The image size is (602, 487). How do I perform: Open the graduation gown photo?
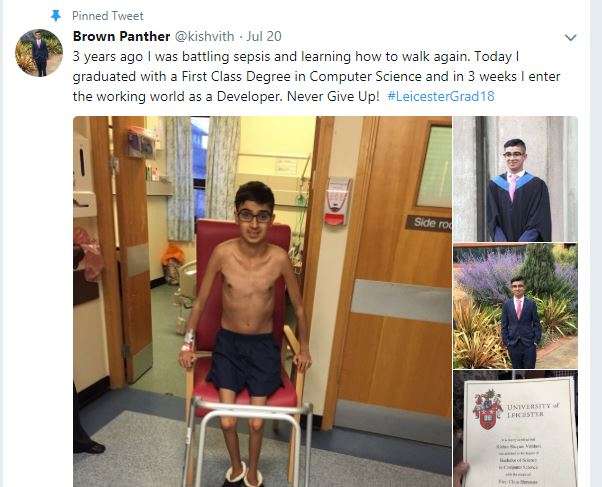pos(515,179)
